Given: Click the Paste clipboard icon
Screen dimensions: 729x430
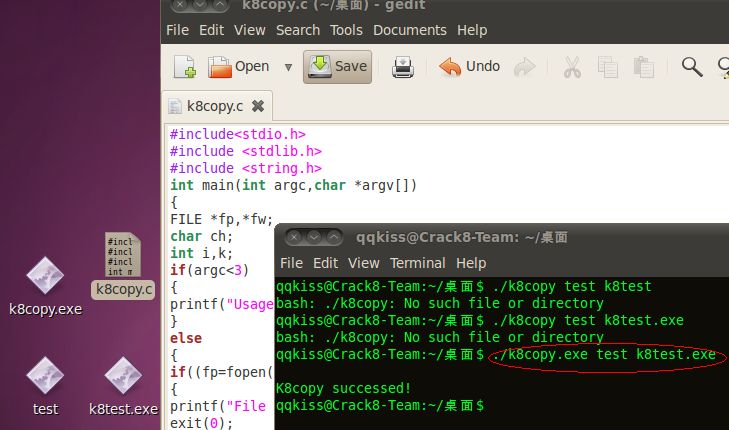Looking at the screenshot, I should point(644,67).
